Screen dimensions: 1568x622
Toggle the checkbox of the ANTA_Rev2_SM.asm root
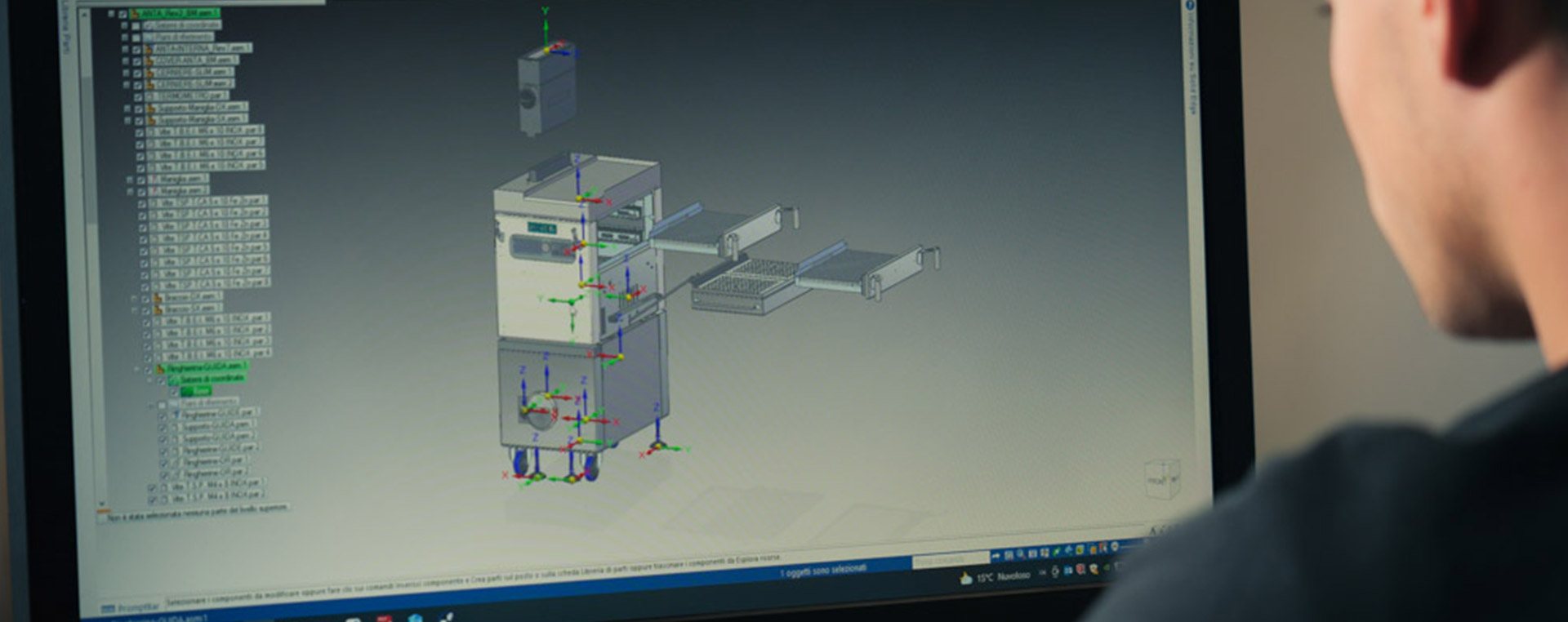(x=122, y=14)
